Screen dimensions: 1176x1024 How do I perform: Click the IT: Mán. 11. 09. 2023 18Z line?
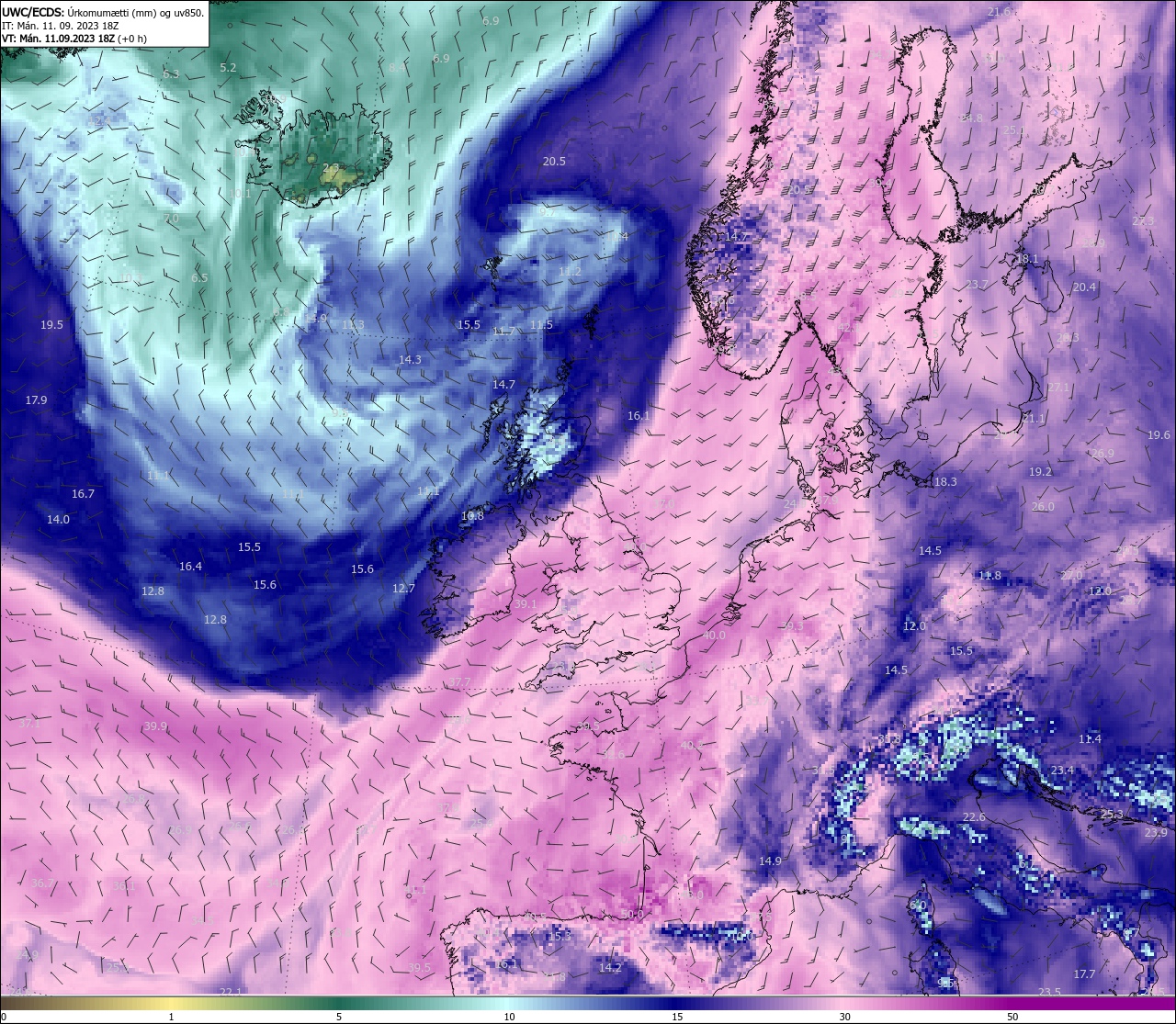(x=60, y=26)
